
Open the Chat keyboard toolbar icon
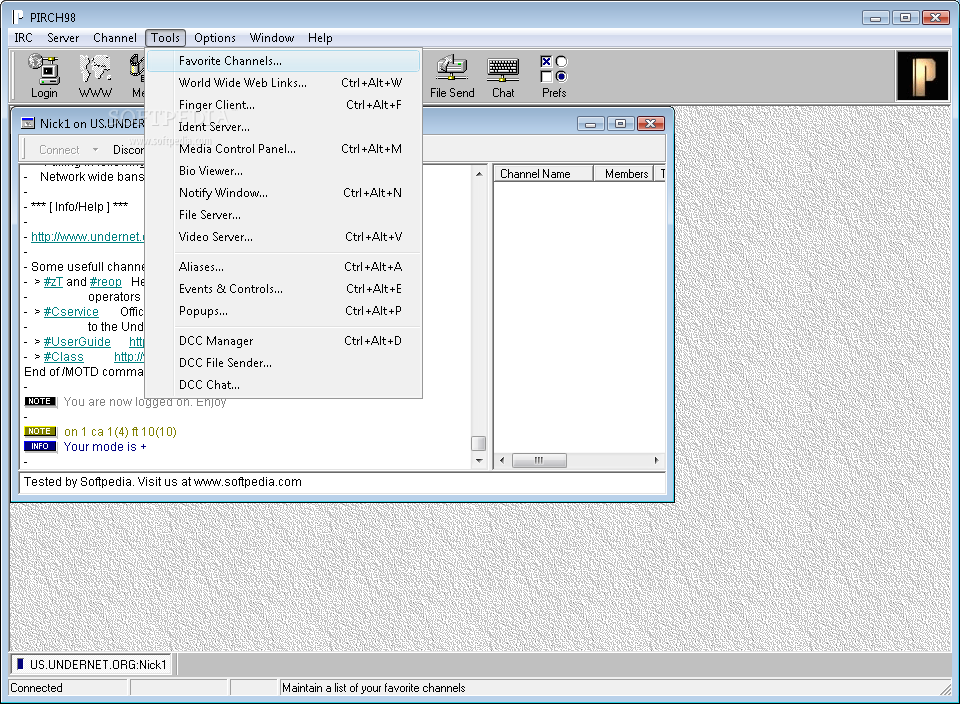click(503, 77)
